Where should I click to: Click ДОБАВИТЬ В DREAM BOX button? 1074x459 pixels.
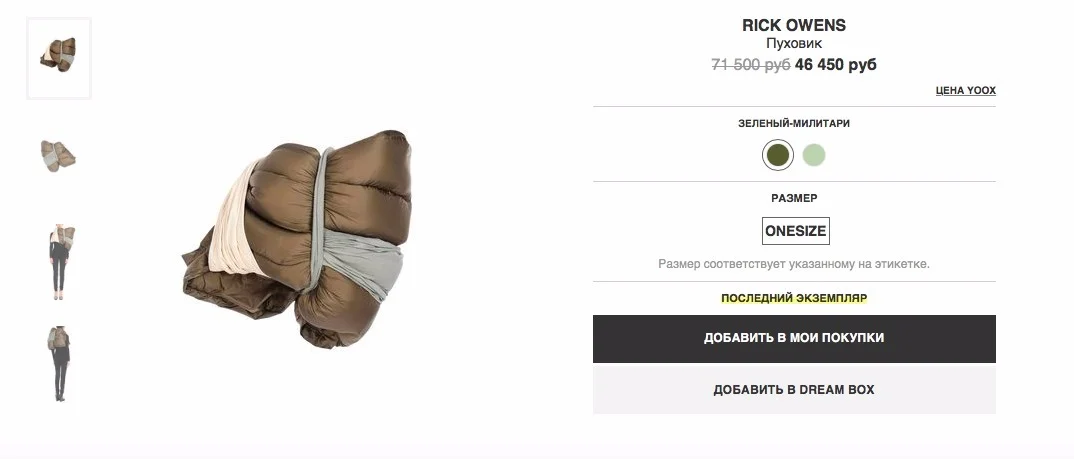coord(794,390)
